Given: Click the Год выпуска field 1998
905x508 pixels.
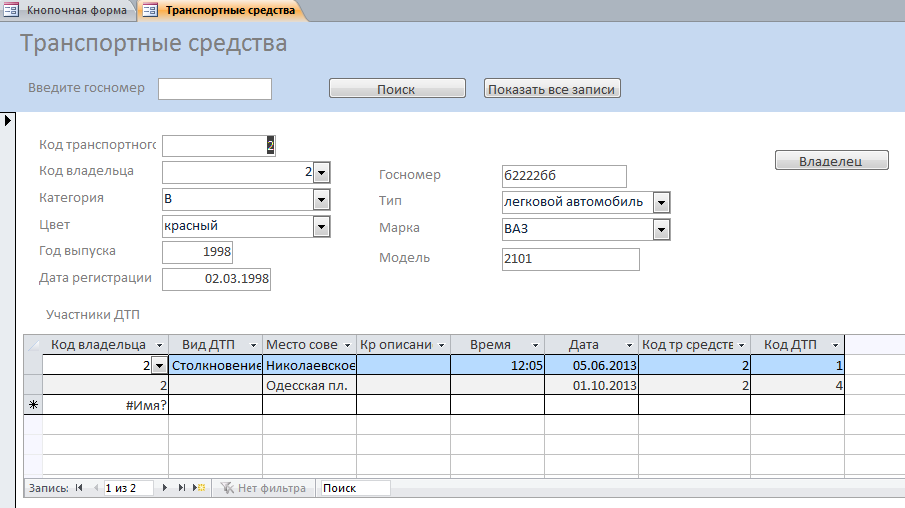Looking at the screenshot, I should click(197, 252).
